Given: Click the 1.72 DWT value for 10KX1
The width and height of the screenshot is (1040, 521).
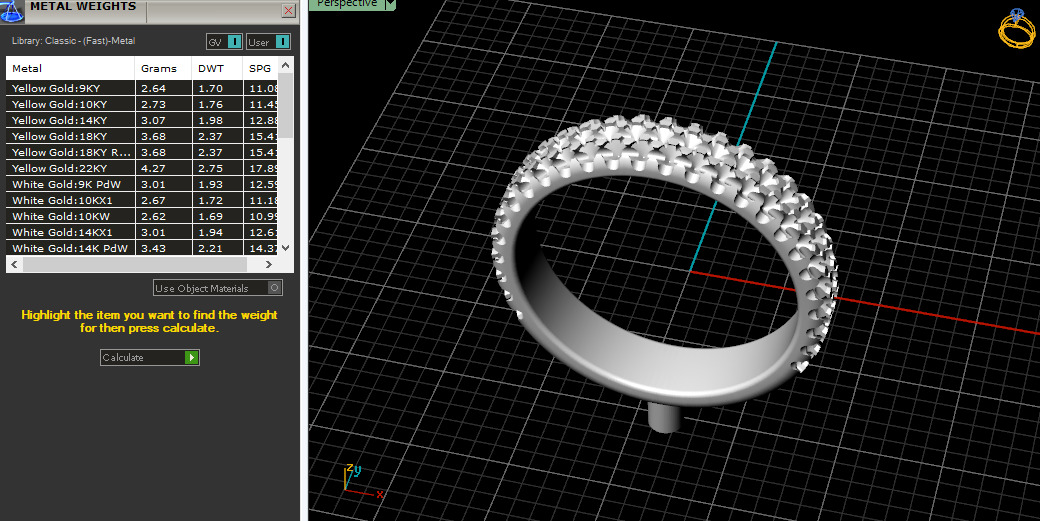Looking at the screenshot, I should tap(210, 200).
